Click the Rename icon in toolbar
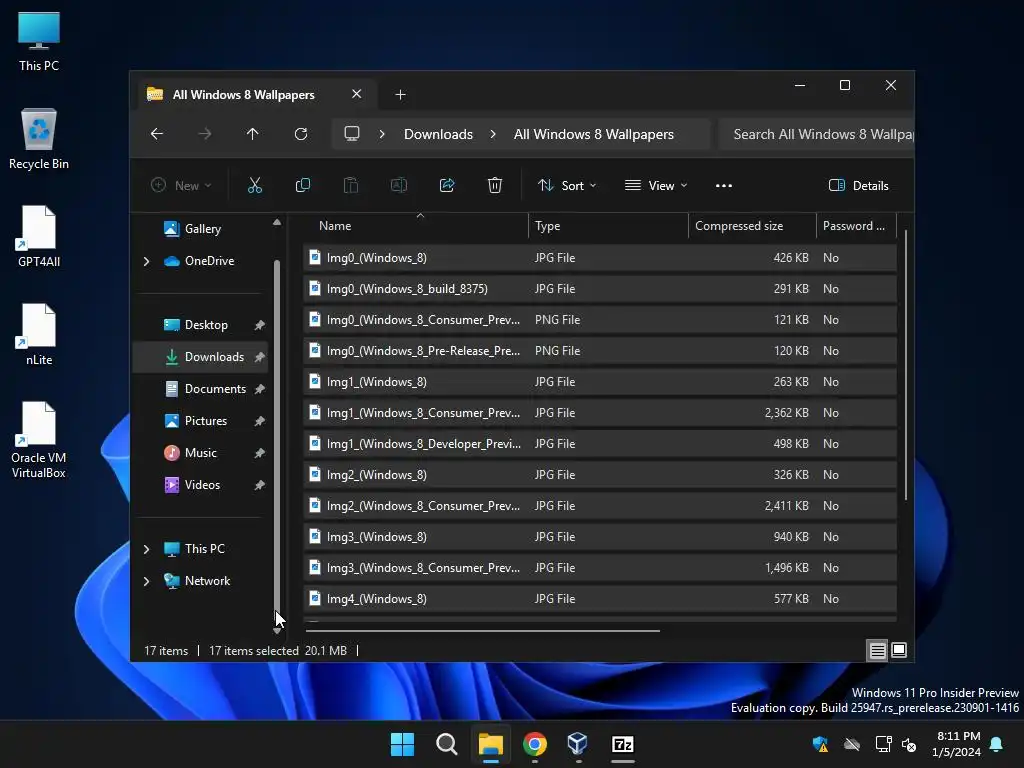Screen dimensions: 1024x768 pyautogui.click(x=398, y=185)
